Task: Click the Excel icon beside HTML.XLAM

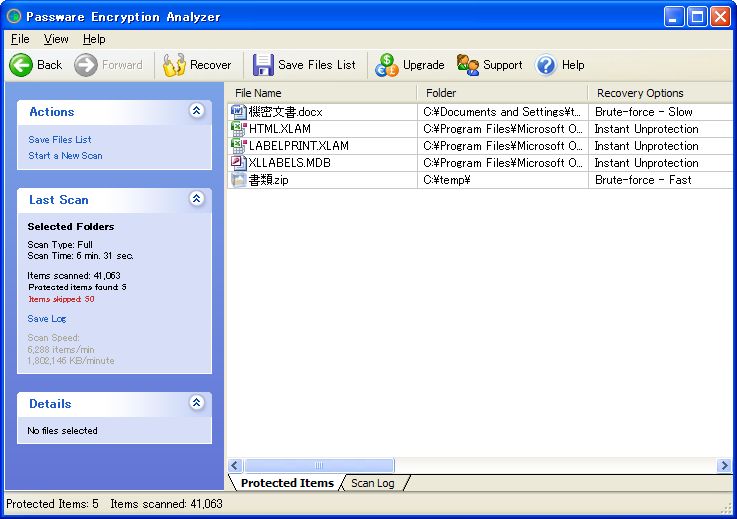Action: [238, 129]
